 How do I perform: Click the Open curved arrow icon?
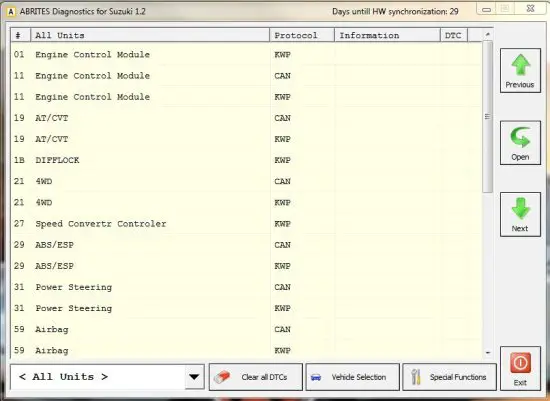tap(520, 137)
